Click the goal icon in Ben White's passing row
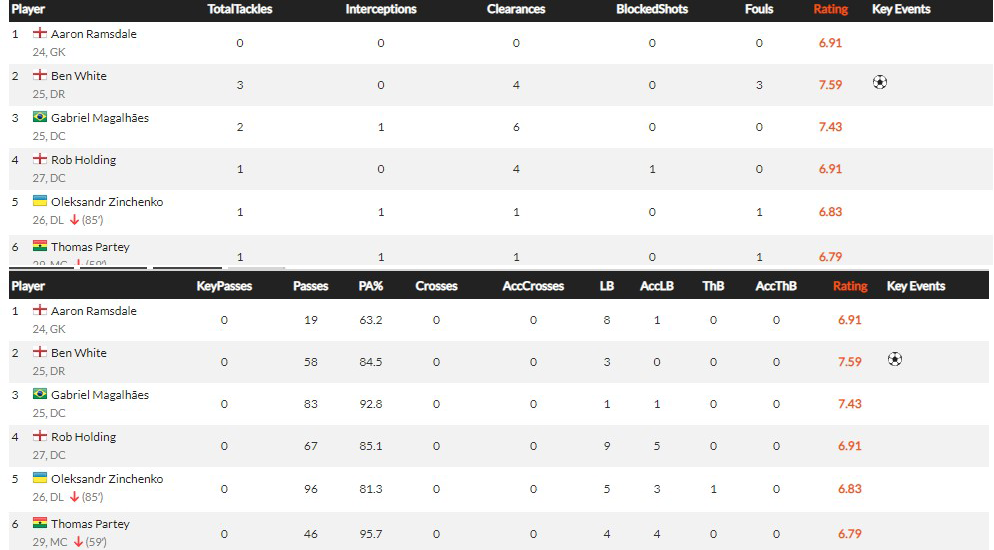The image size is (994, 550). coord(894,359)
